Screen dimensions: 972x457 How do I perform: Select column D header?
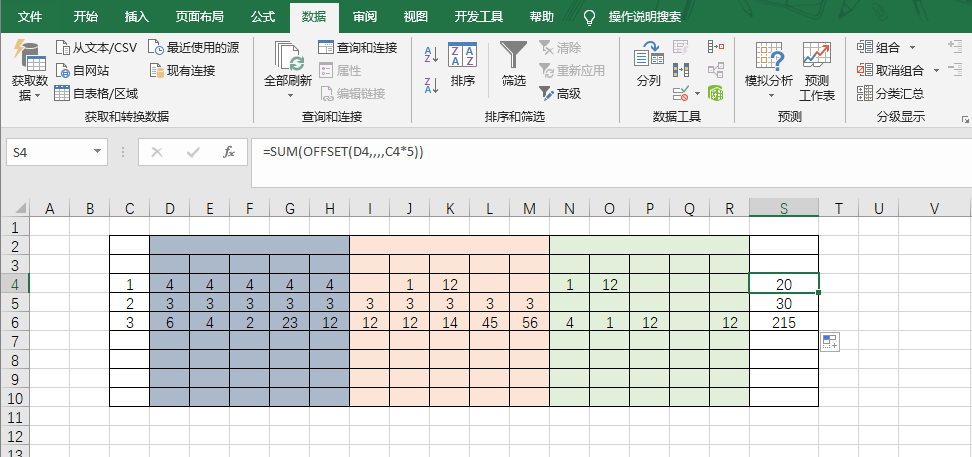point(169,209)
